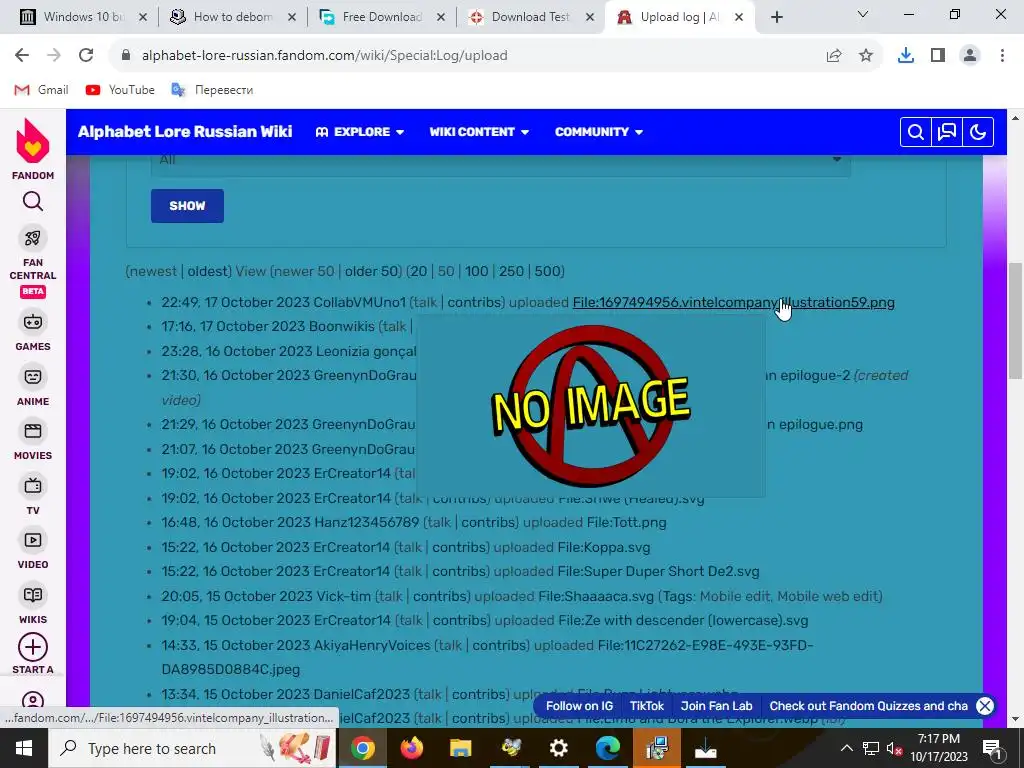Screen dimensions: 1024x768
Task: Open File Explorer from the taskbar
Action: pyautogui.click(x=460, y=748)
